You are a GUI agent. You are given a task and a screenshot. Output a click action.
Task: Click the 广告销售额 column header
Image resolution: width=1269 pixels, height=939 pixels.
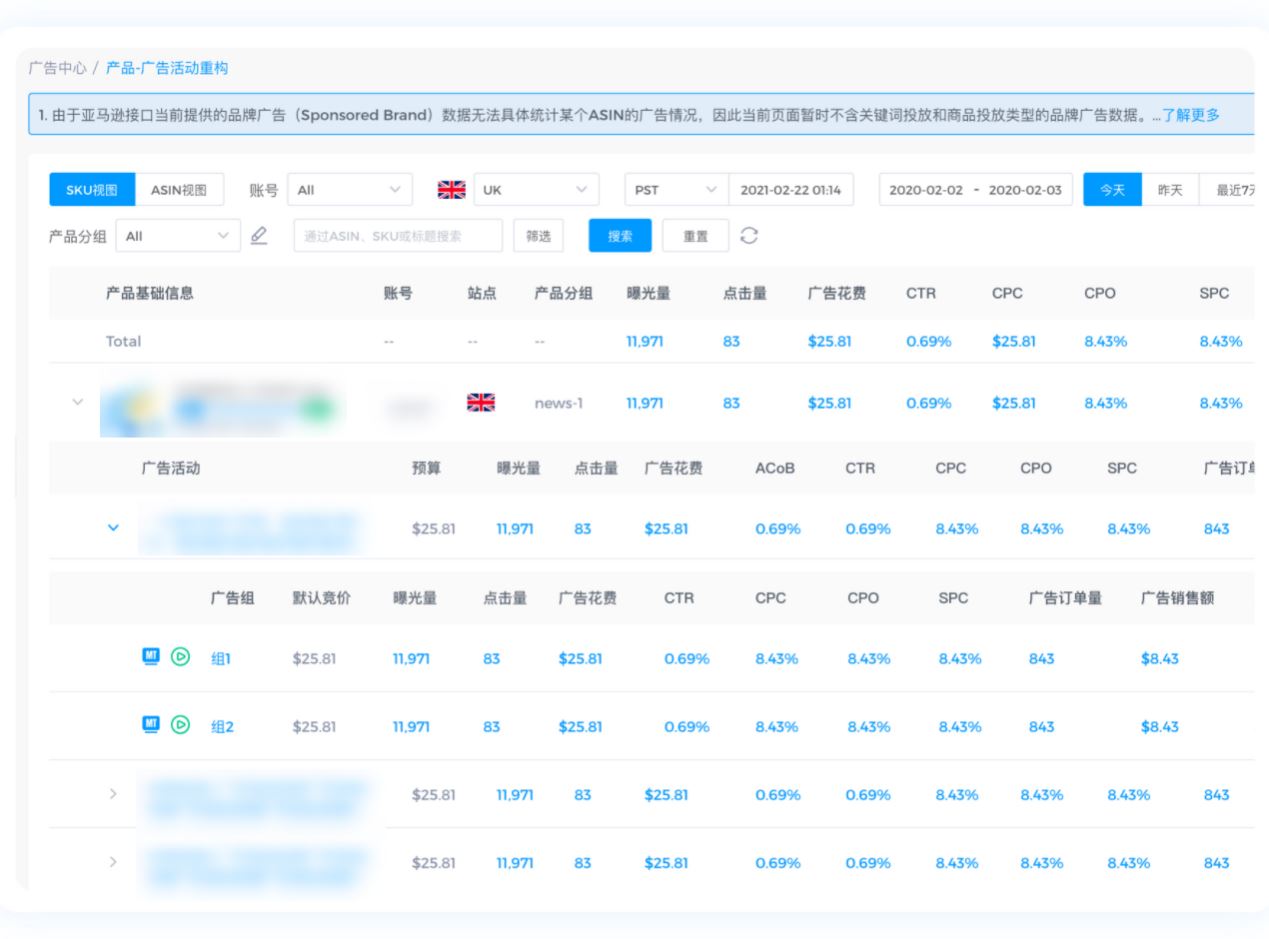coord(1178,598)
